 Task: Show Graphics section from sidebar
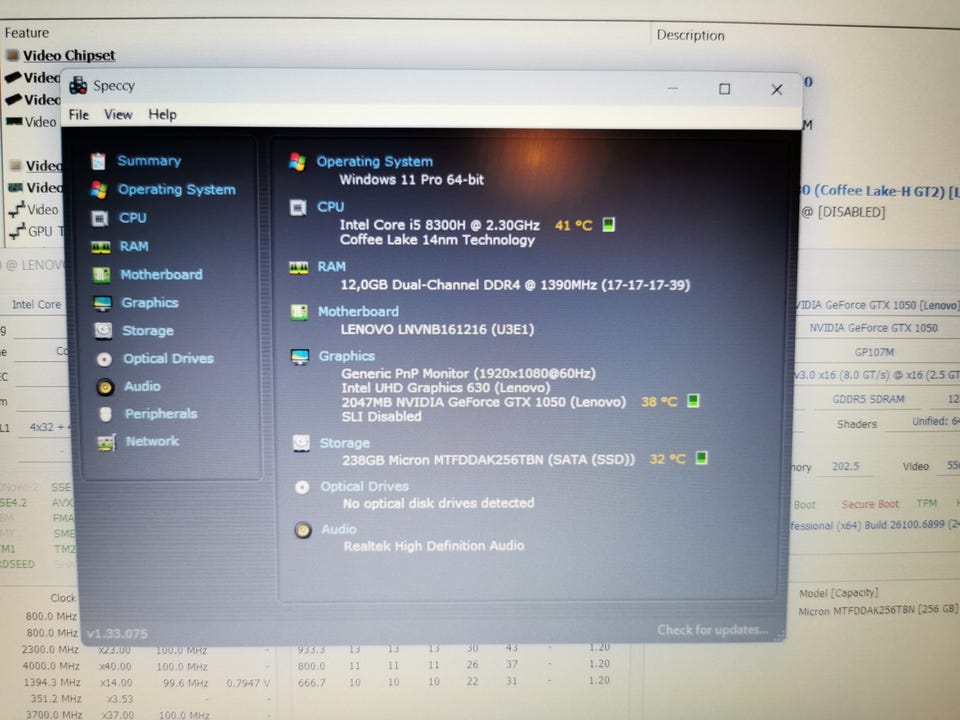(x=149, y=302)
